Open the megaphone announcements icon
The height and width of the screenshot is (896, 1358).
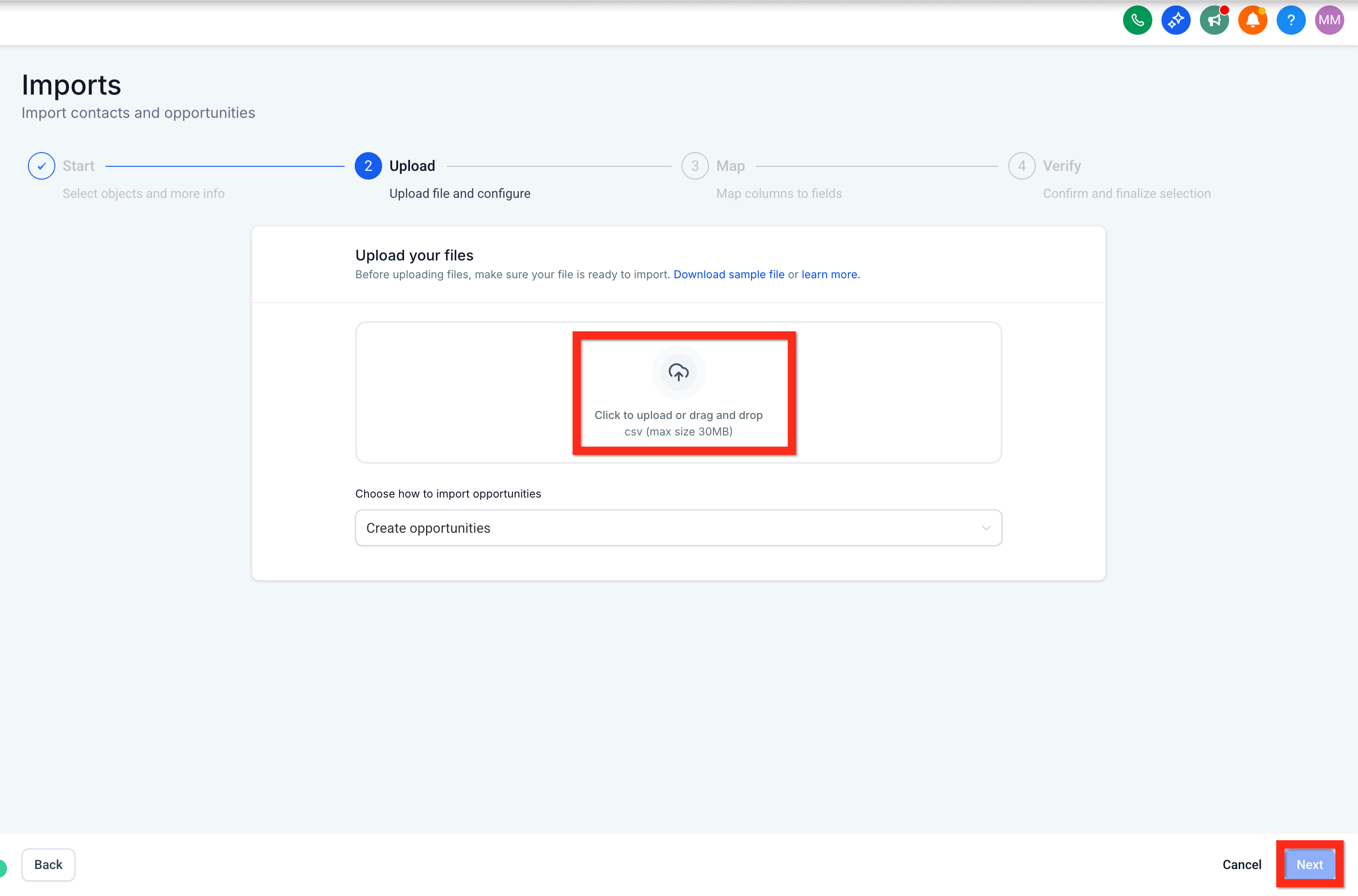point(1214,21)
